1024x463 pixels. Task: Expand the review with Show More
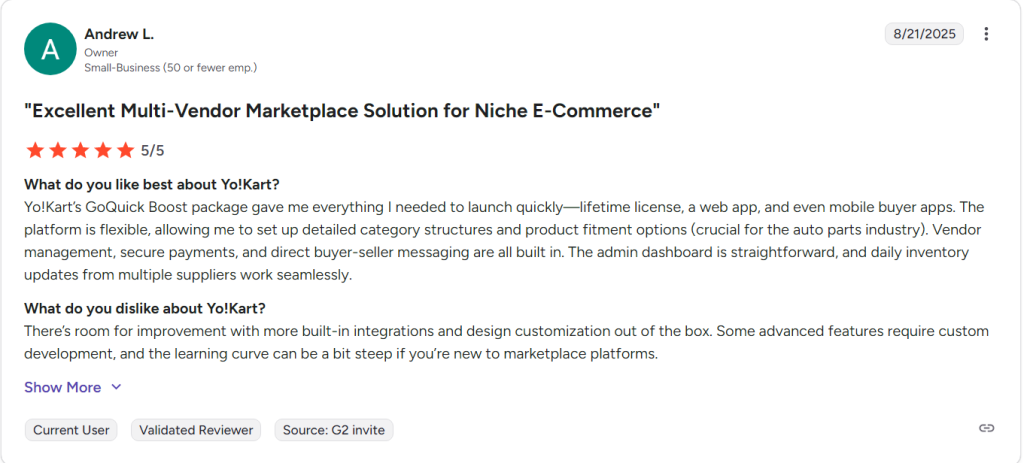point(63,387)
